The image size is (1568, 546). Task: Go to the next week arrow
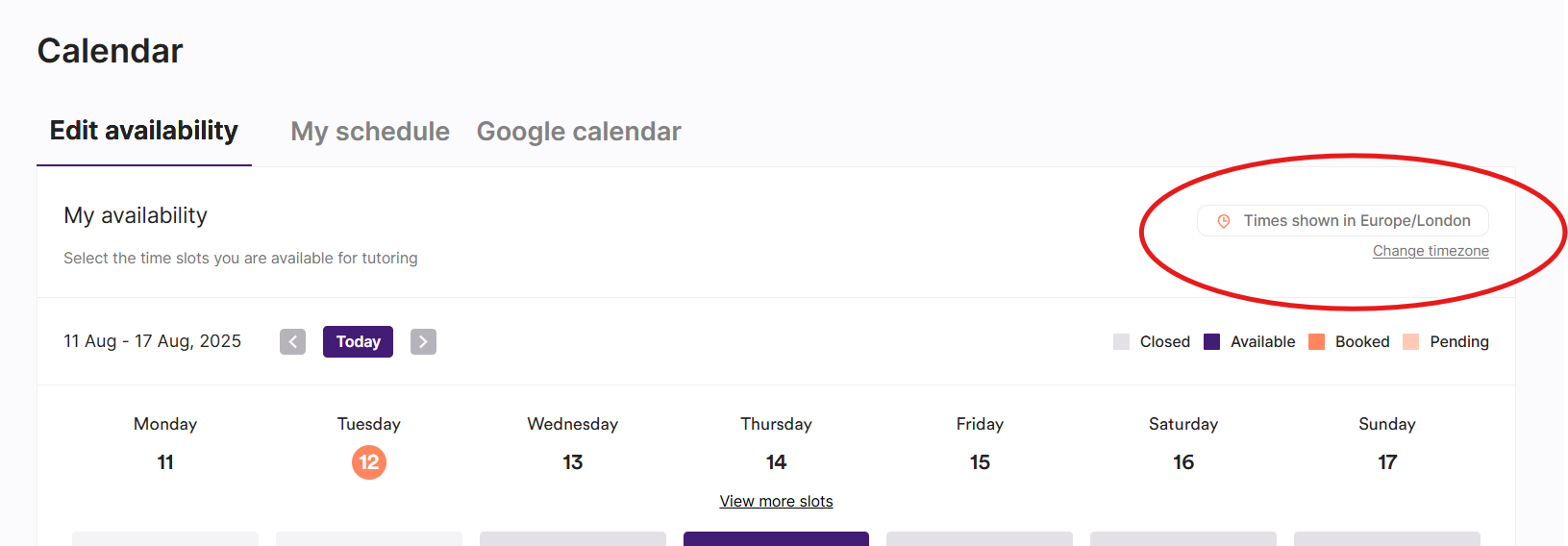click(x=423, y=341)
